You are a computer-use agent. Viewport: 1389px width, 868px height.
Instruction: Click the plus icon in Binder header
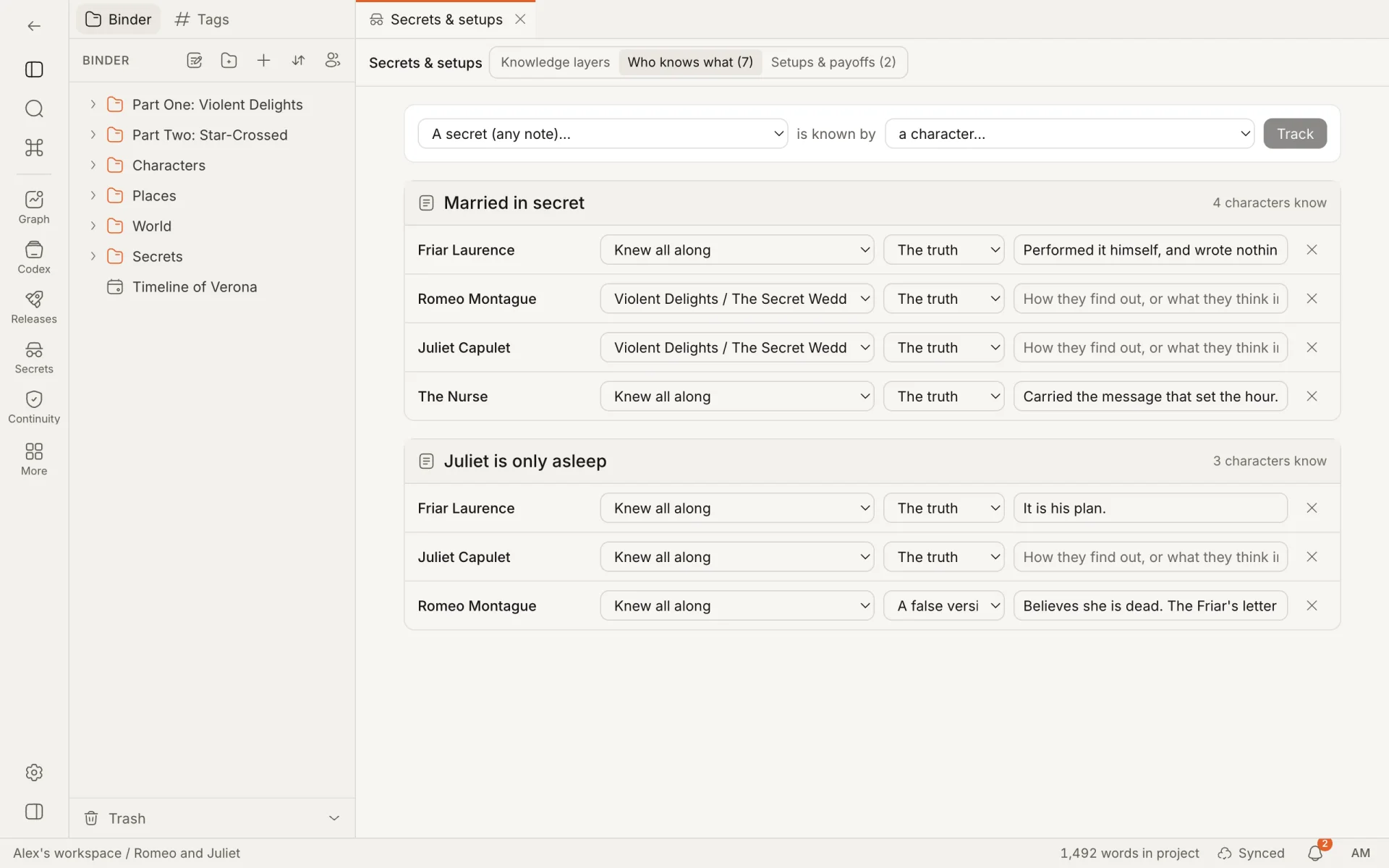click(x=263, y=61)
